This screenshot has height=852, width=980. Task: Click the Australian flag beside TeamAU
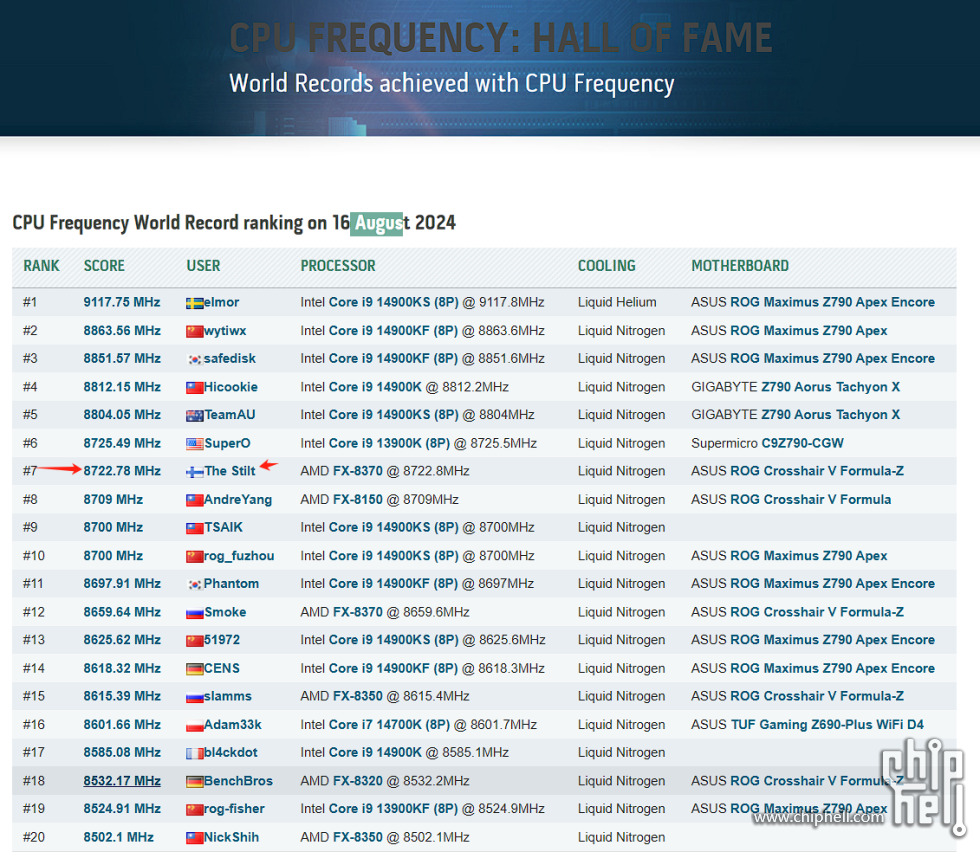(x=194, y=416)
